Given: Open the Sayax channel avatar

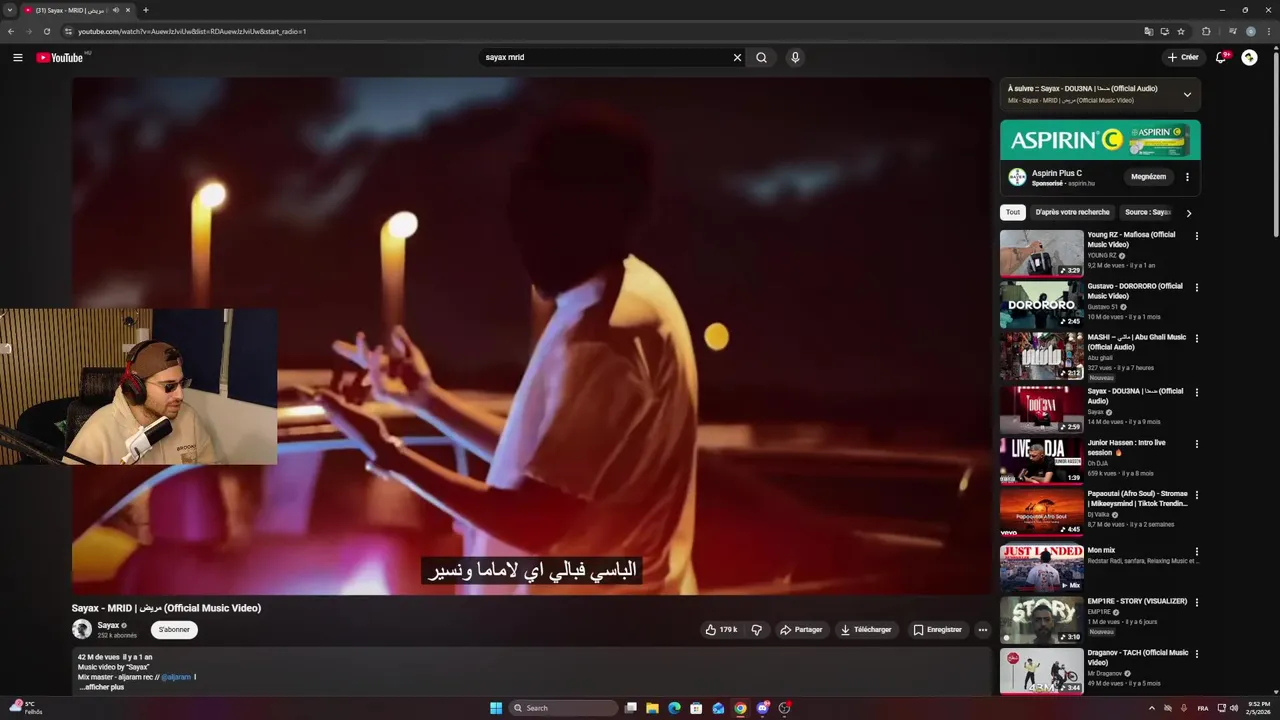Looking at the screenshot, I should 82,629.
